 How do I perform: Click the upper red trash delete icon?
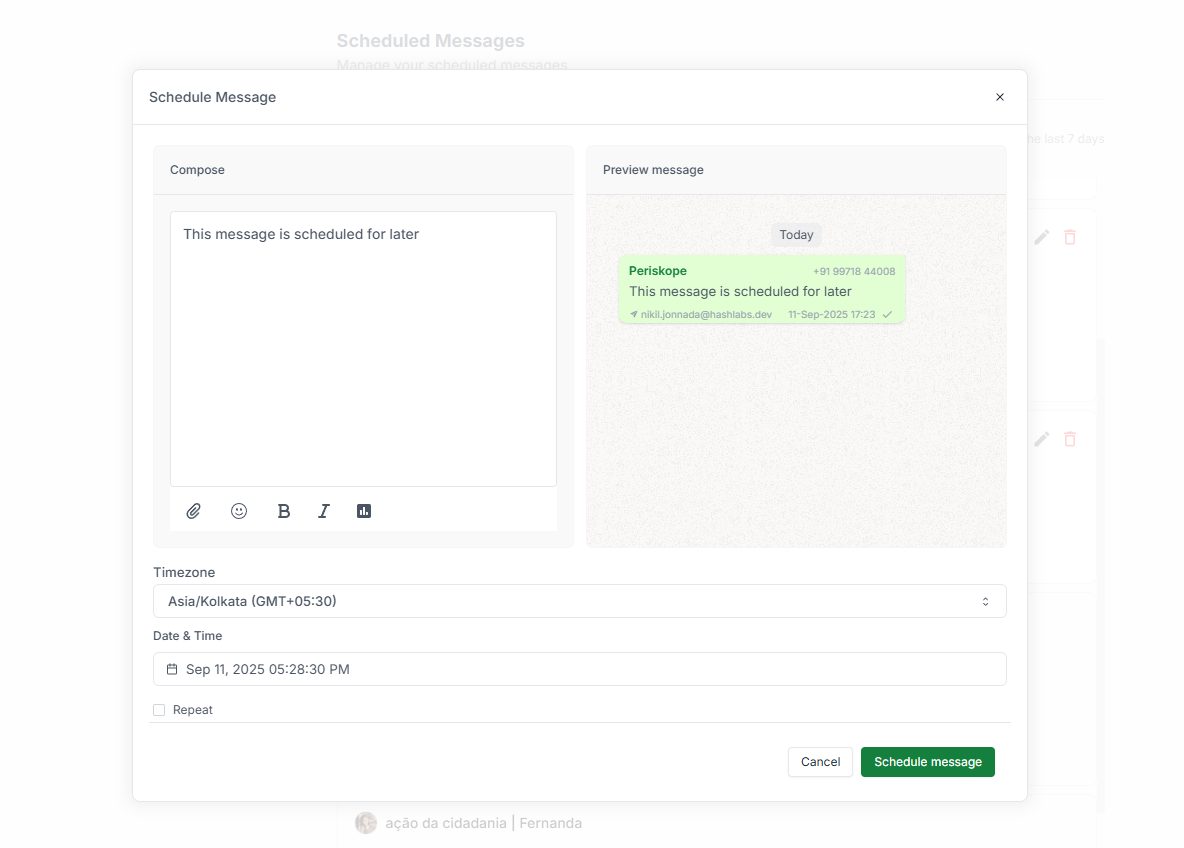point(1070,237)
